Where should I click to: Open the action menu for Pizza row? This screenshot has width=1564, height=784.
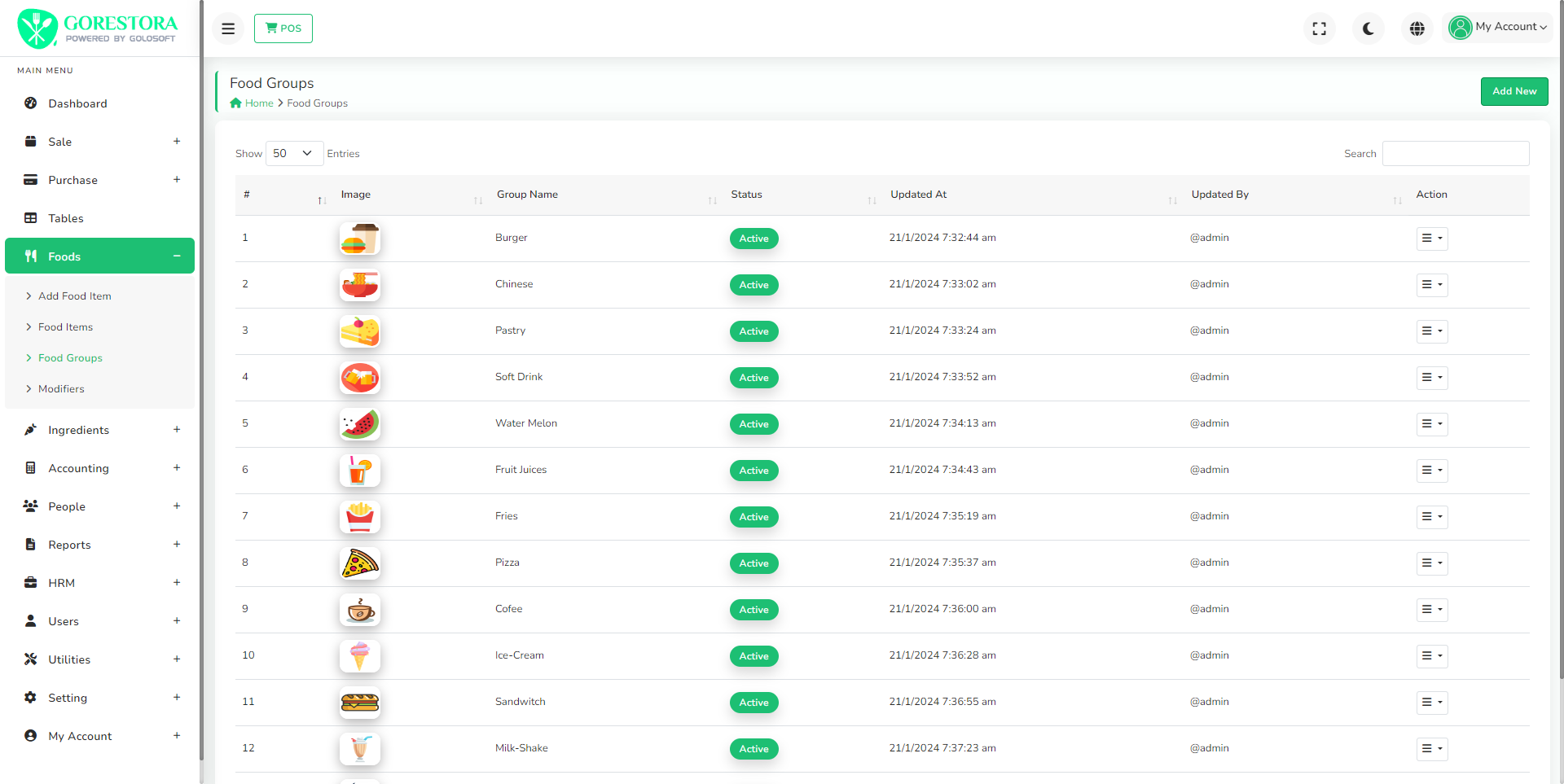coord(1432,563)
